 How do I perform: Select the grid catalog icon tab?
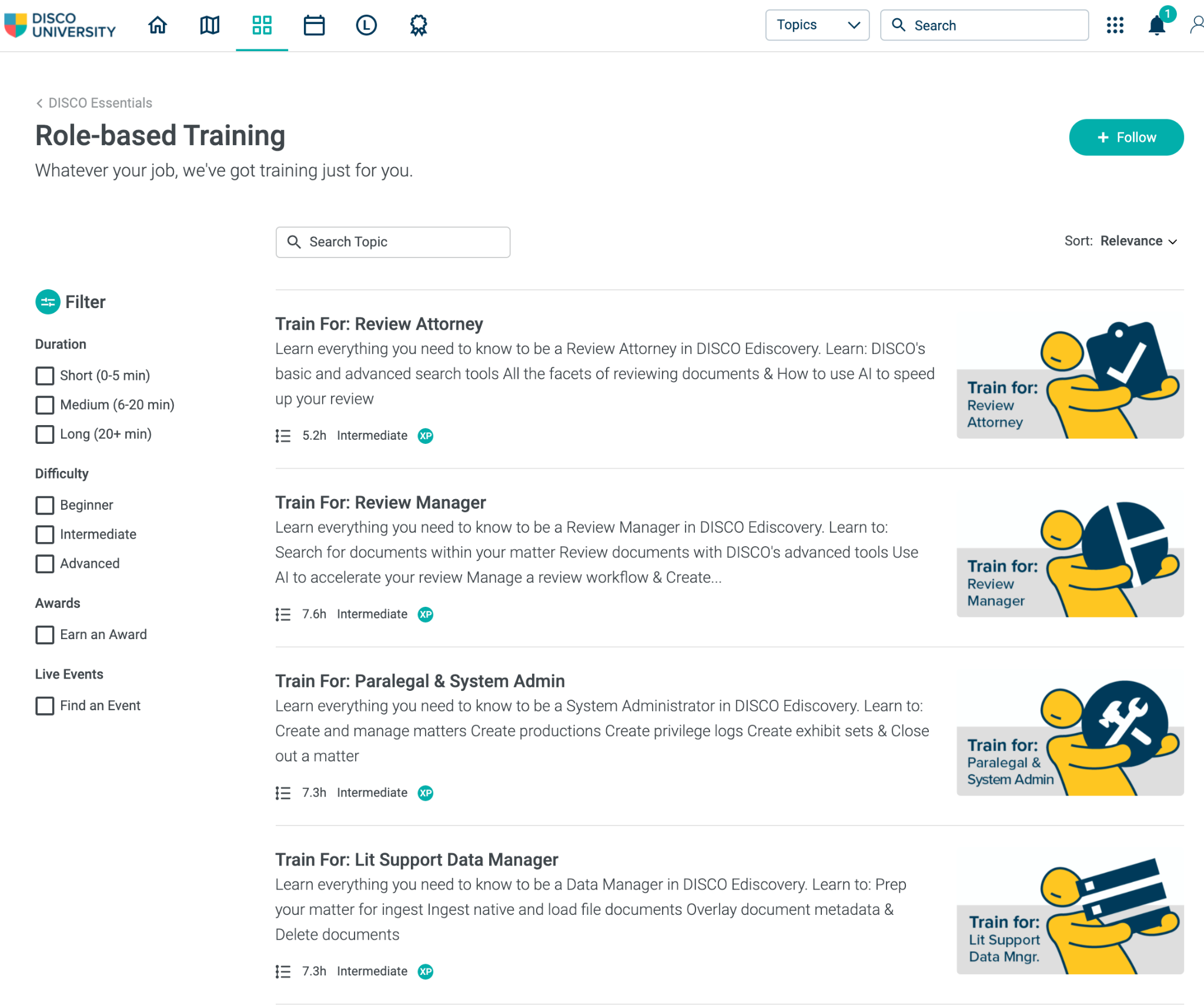(262, 25)
